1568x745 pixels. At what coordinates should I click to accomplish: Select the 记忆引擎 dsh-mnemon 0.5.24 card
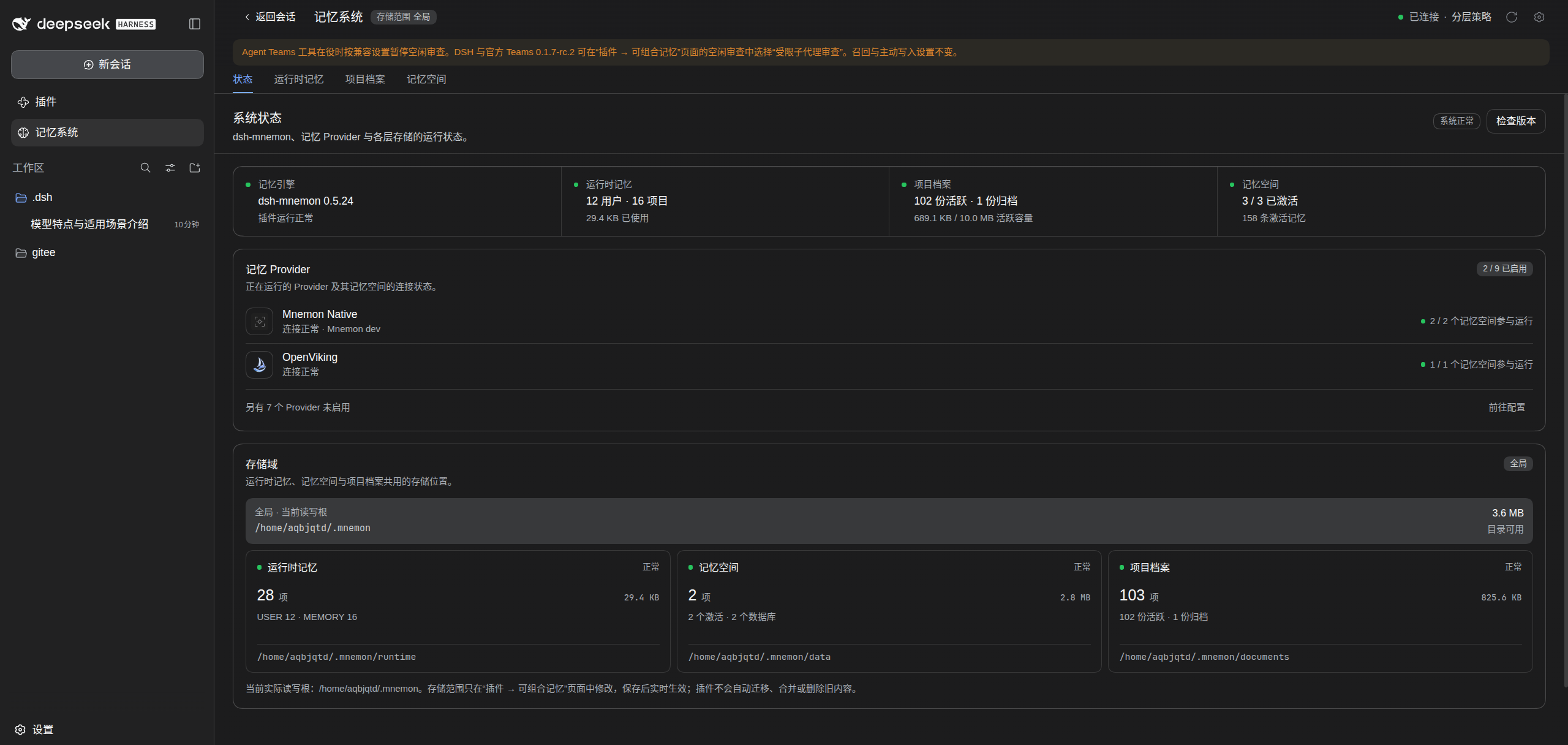[x=397, y=201]
